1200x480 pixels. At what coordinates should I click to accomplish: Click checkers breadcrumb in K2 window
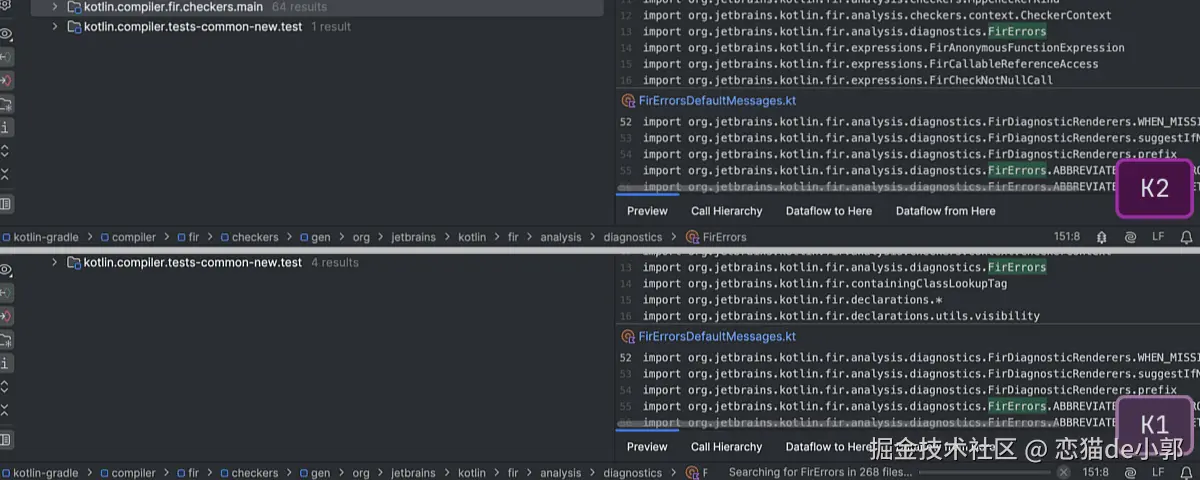point(248,238)
